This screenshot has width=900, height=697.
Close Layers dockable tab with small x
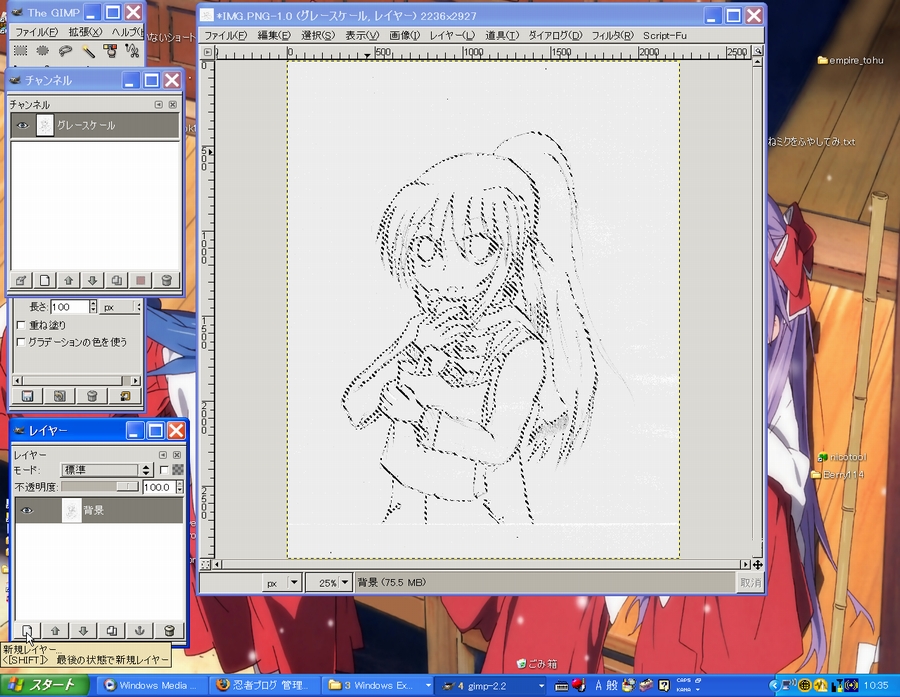(177, 455)
